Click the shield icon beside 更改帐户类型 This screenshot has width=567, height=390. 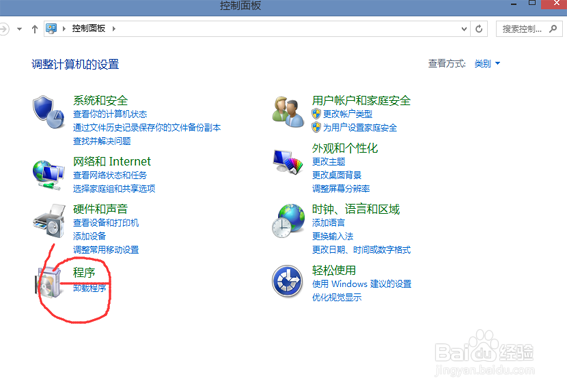pos(316,114)
